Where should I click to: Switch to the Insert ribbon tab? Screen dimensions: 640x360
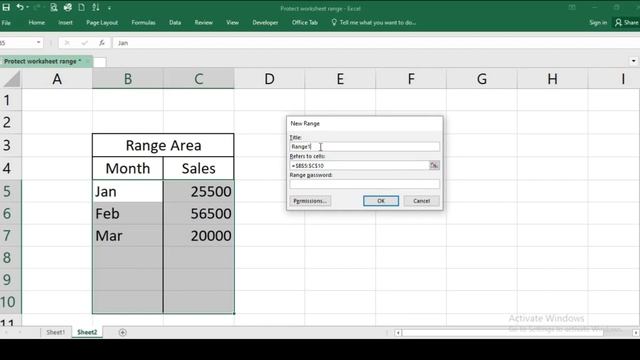[65, 23]
